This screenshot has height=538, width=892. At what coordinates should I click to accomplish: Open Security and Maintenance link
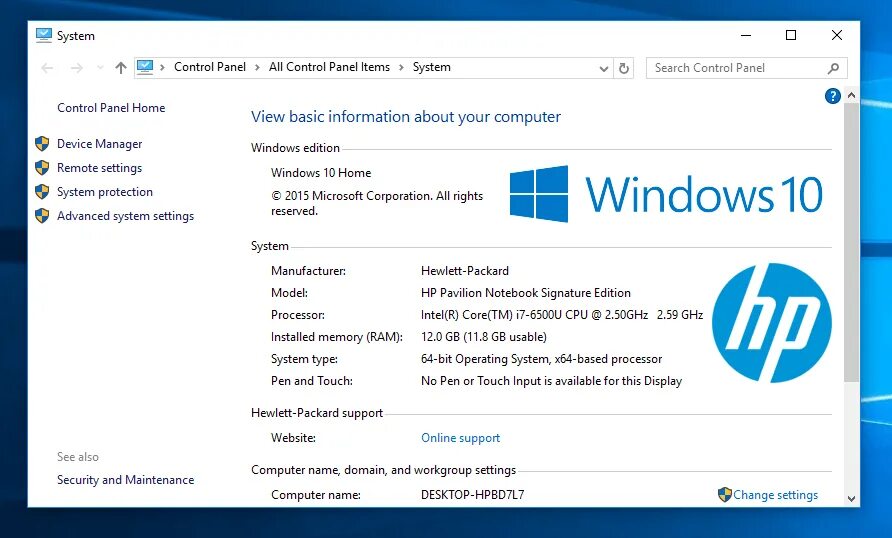point(125,480)
